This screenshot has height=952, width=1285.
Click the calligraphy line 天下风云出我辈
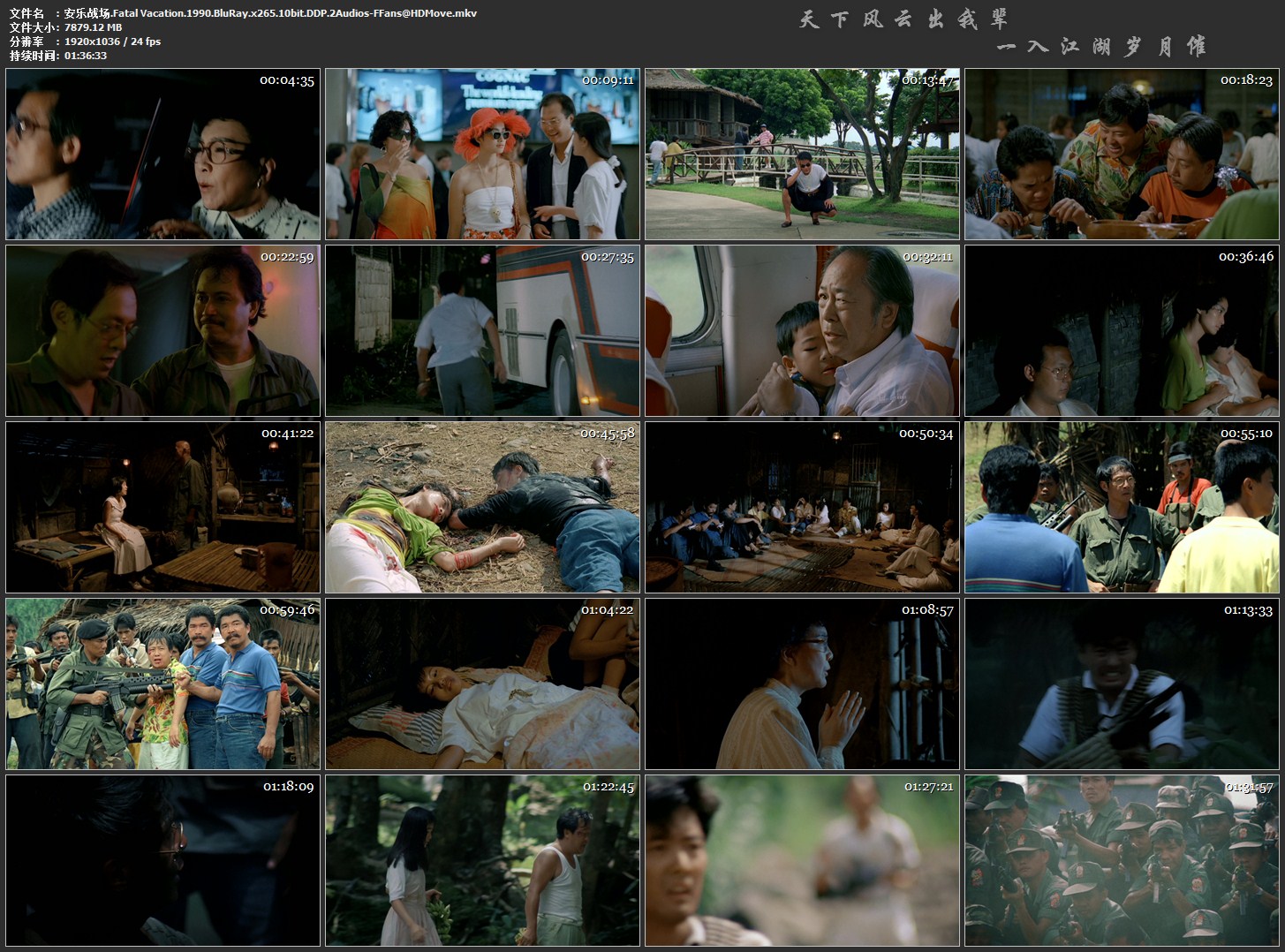[903, 19]
